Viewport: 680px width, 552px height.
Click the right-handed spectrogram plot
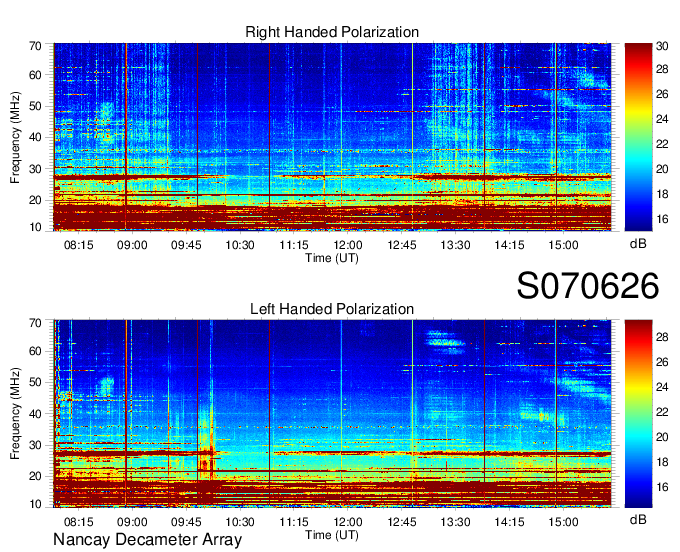tap(332, 137)
